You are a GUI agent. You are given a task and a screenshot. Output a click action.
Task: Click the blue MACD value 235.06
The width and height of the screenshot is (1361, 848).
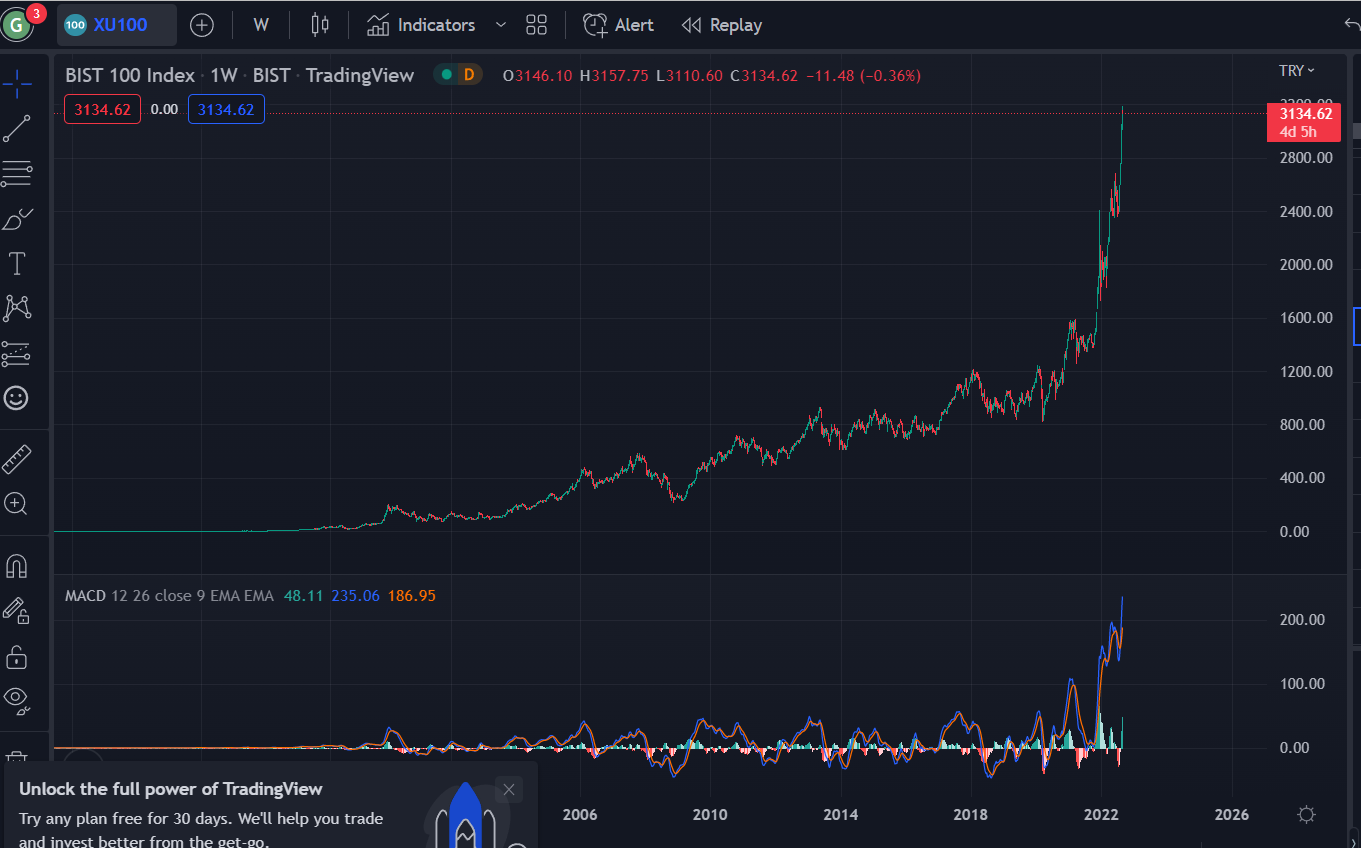click(x=356, y=596)
